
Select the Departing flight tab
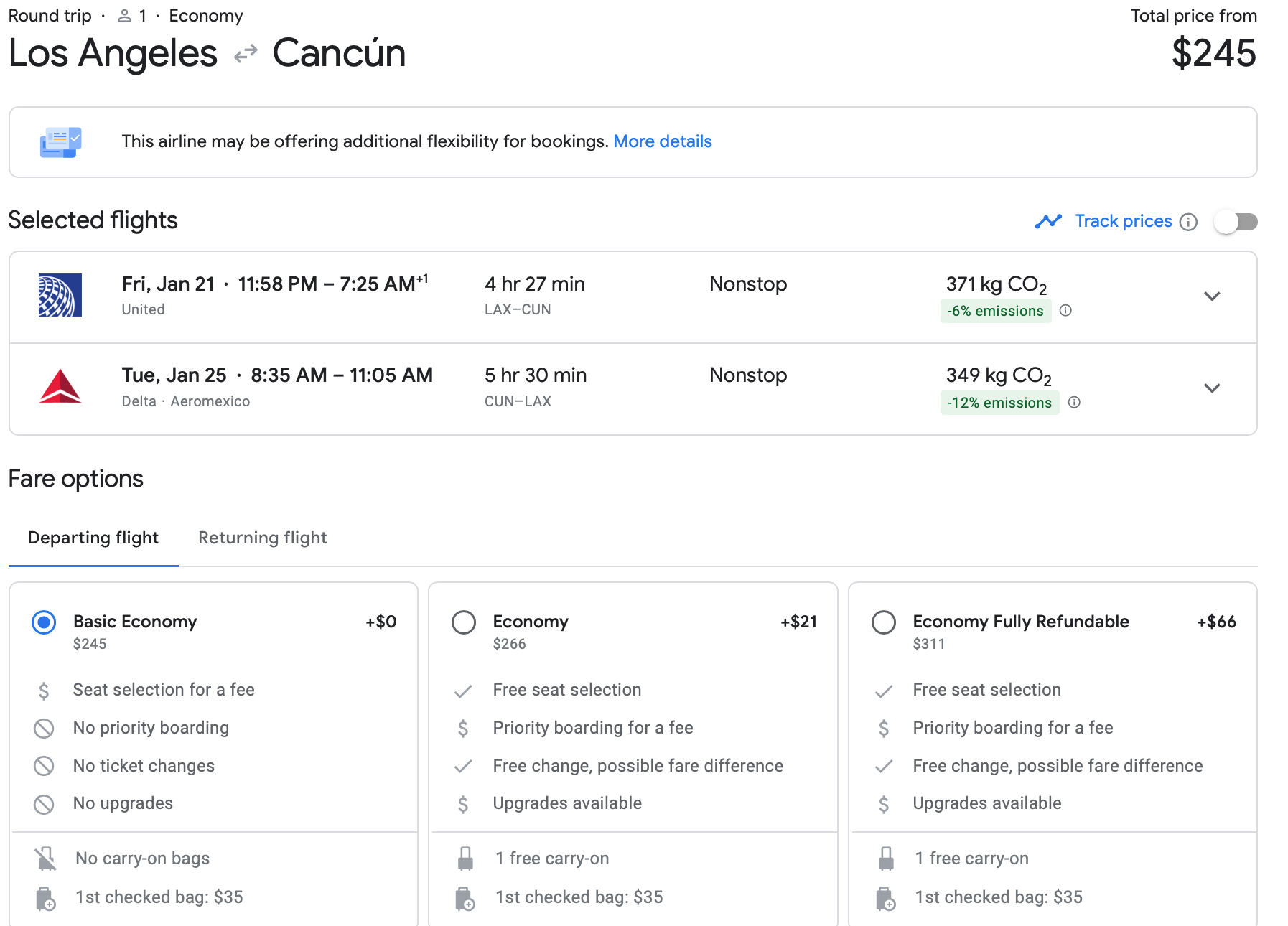click(93, 538)
